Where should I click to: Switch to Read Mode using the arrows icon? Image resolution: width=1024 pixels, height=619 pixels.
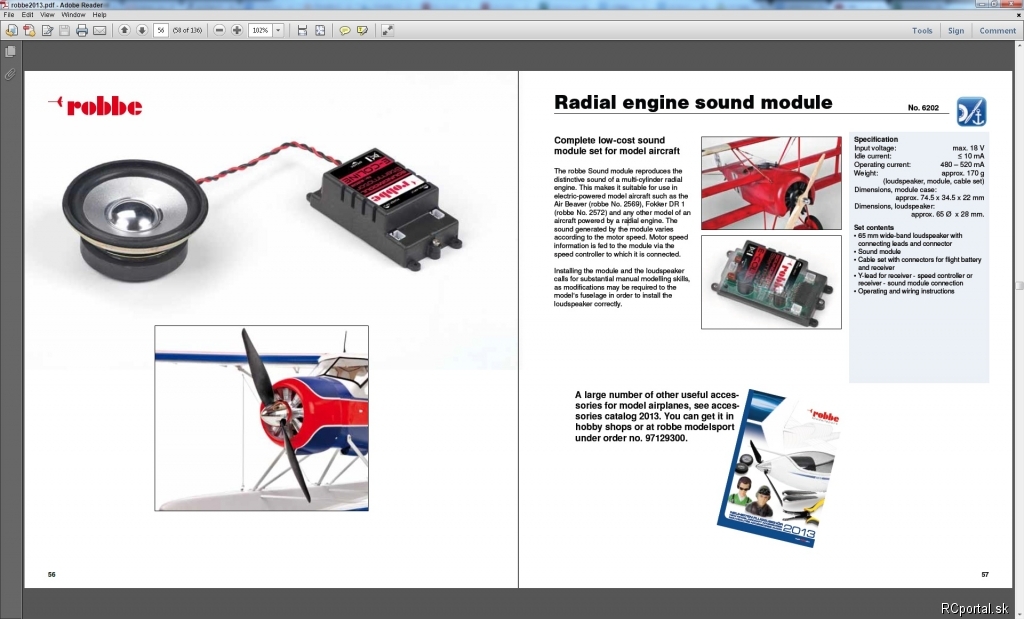click(x=387, y=30)
